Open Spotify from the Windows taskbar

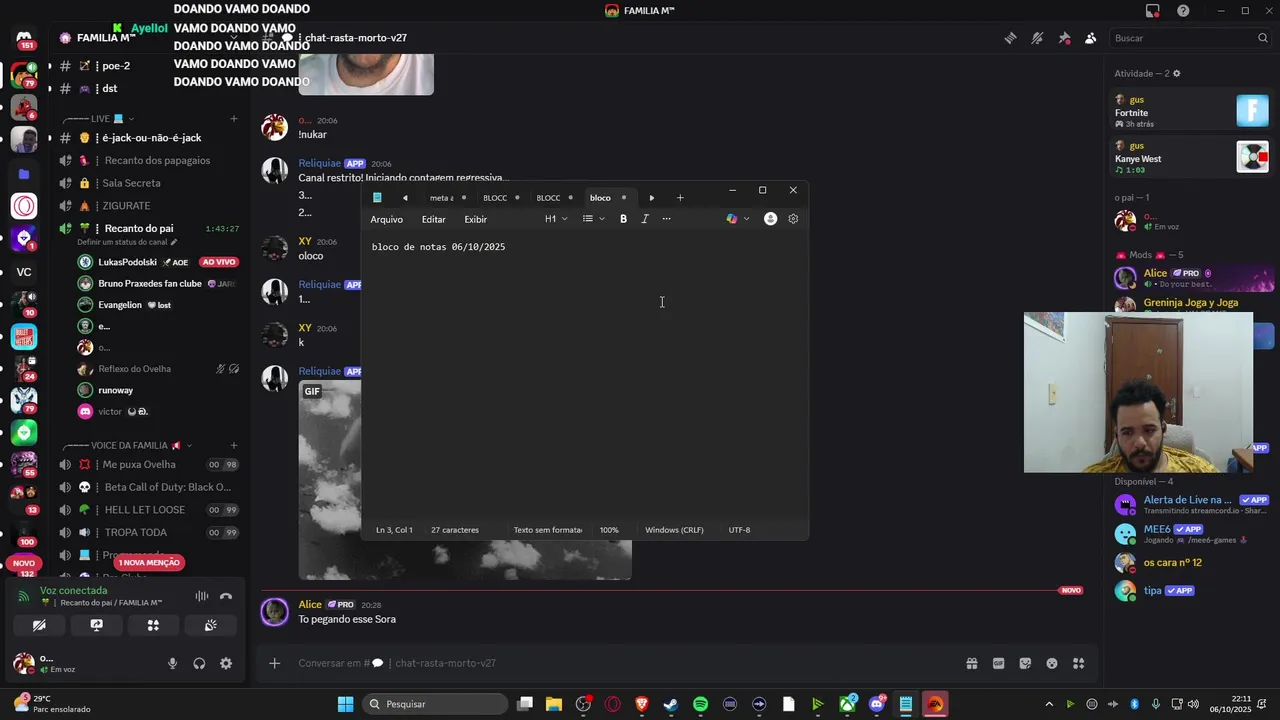point(700,704)
